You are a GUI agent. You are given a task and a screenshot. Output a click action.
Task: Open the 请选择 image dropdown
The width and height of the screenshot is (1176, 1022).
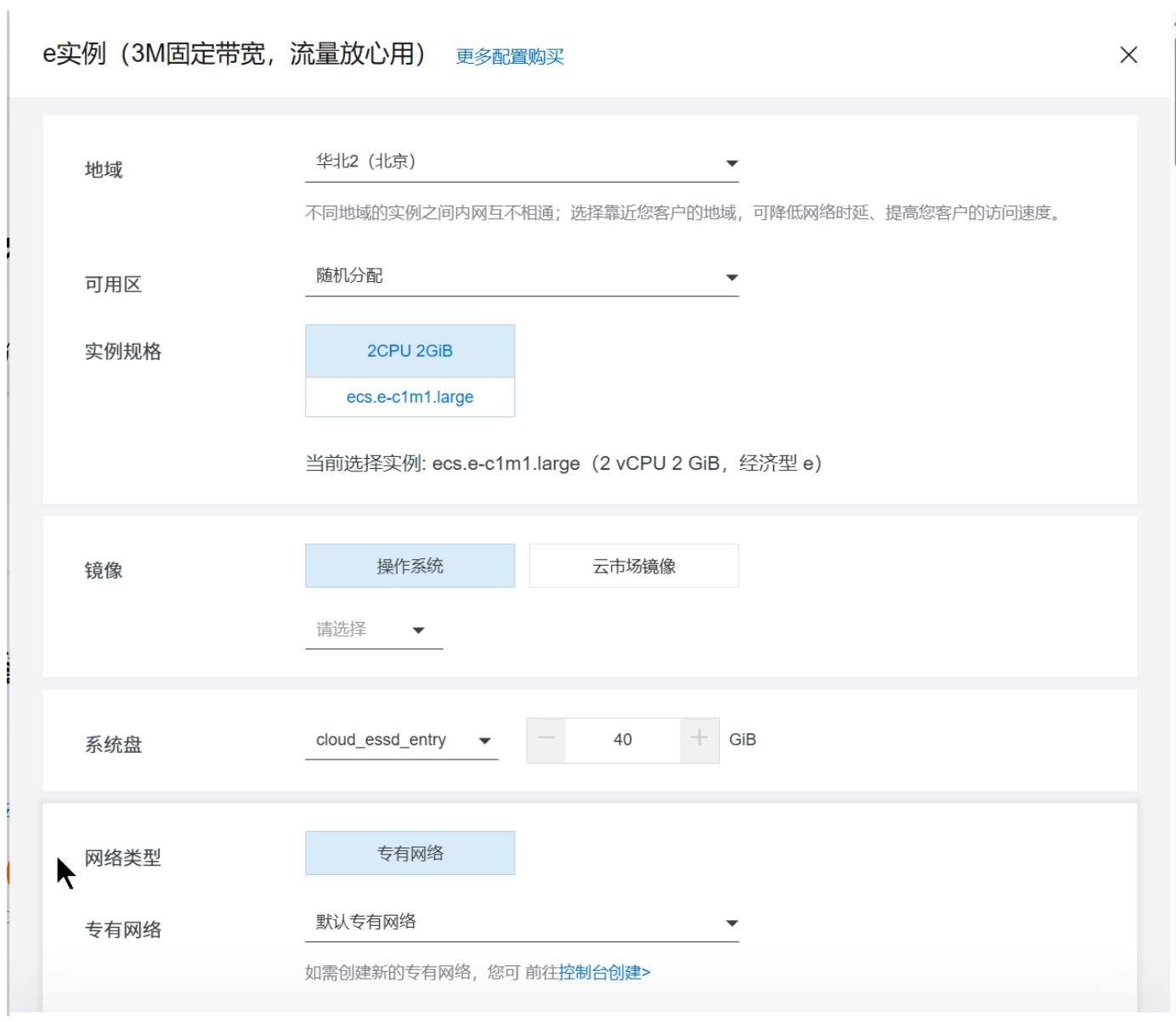point(374,630)
